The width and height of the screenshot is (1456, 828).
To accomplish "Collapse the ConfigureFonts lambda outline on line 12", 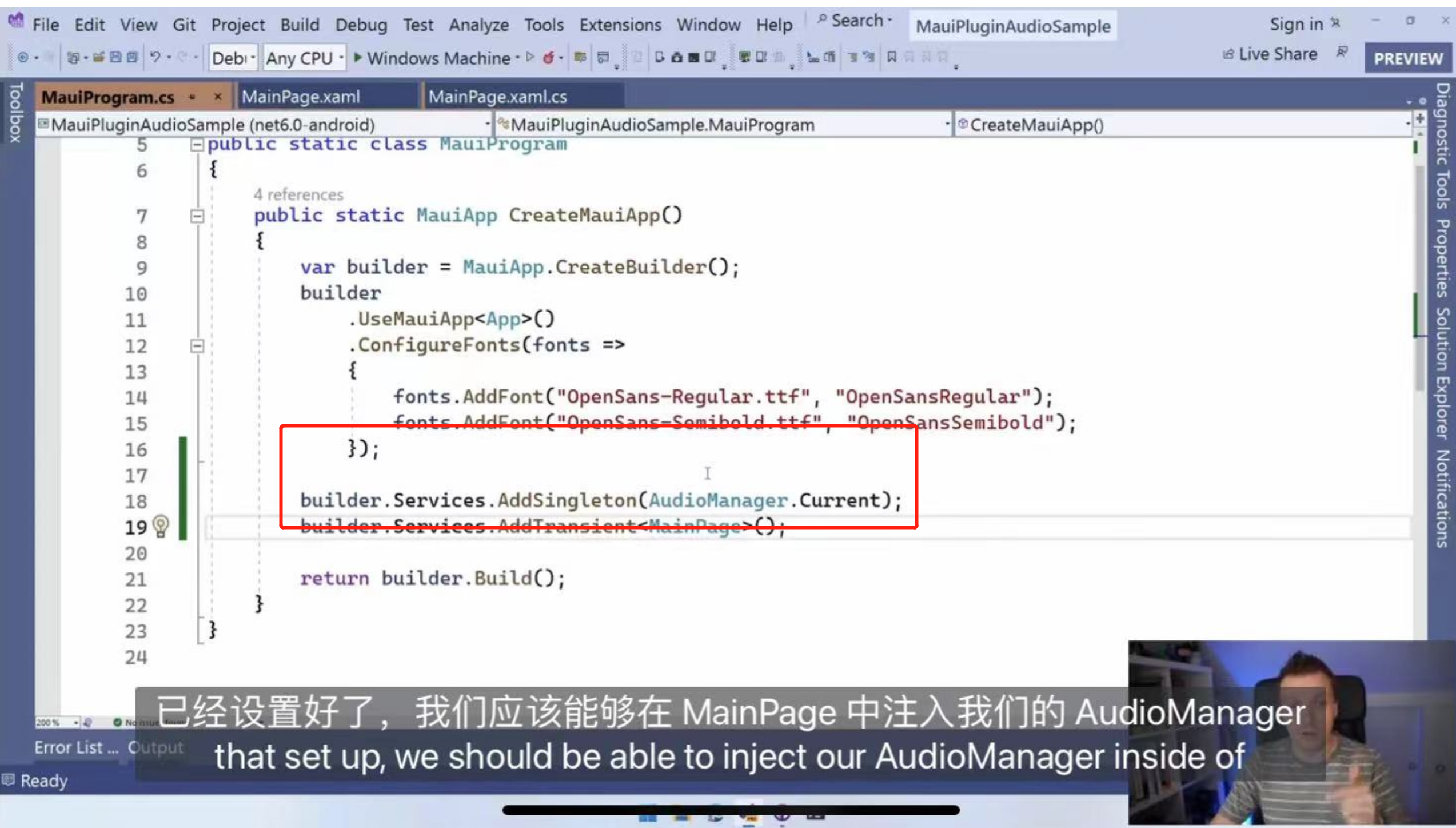I will (x=197, y=346).
